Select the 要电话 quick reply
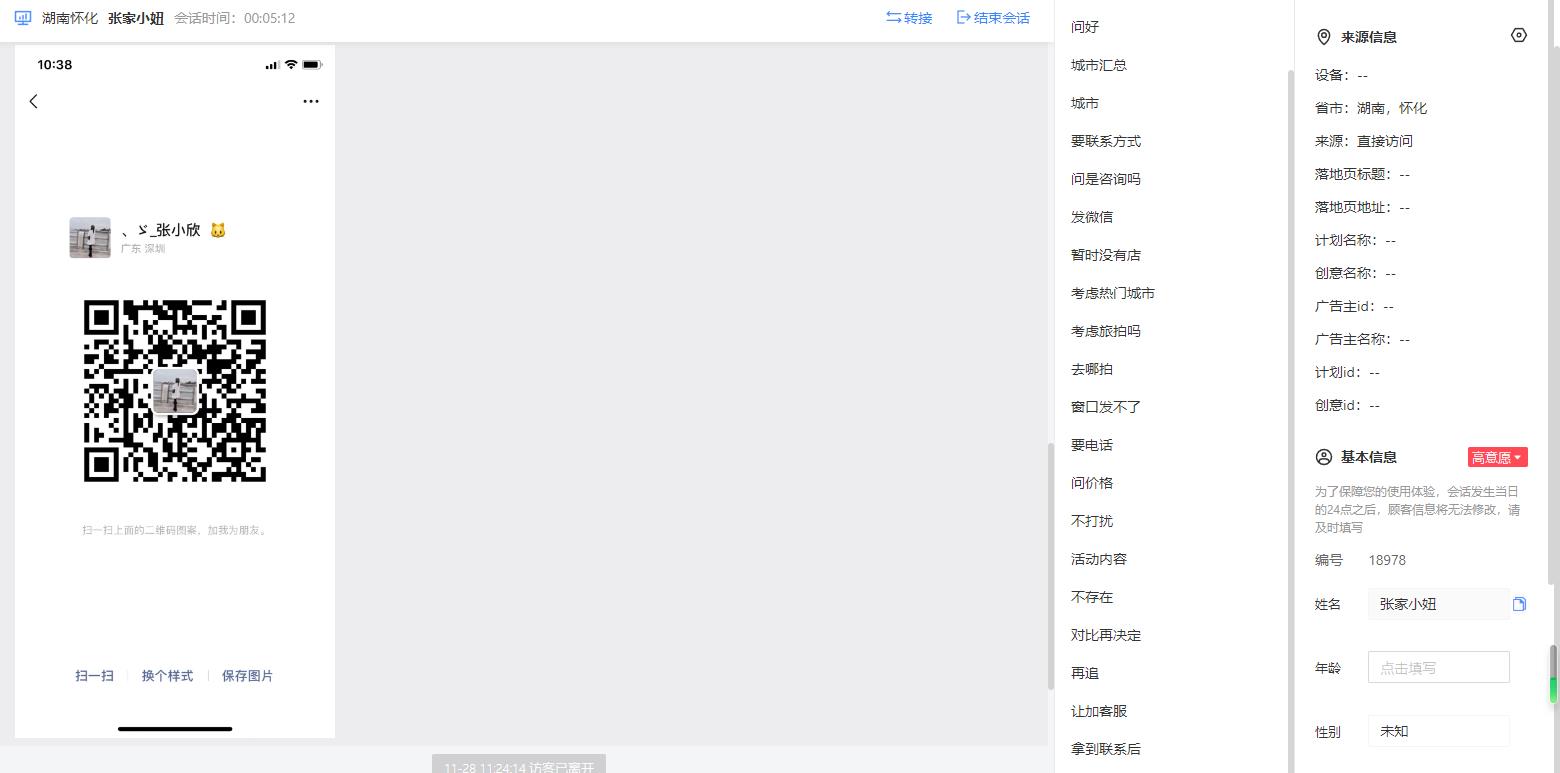This screenshot has width=1560, height=773. (x=1092, y=445)
